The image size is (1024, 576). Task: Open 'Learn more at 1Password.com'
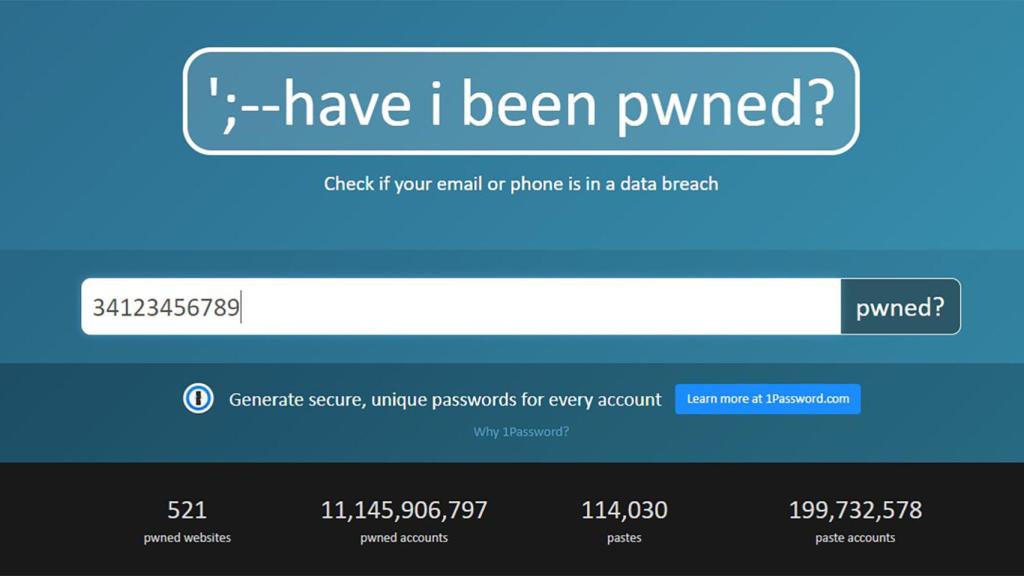[x=767, y=398]
